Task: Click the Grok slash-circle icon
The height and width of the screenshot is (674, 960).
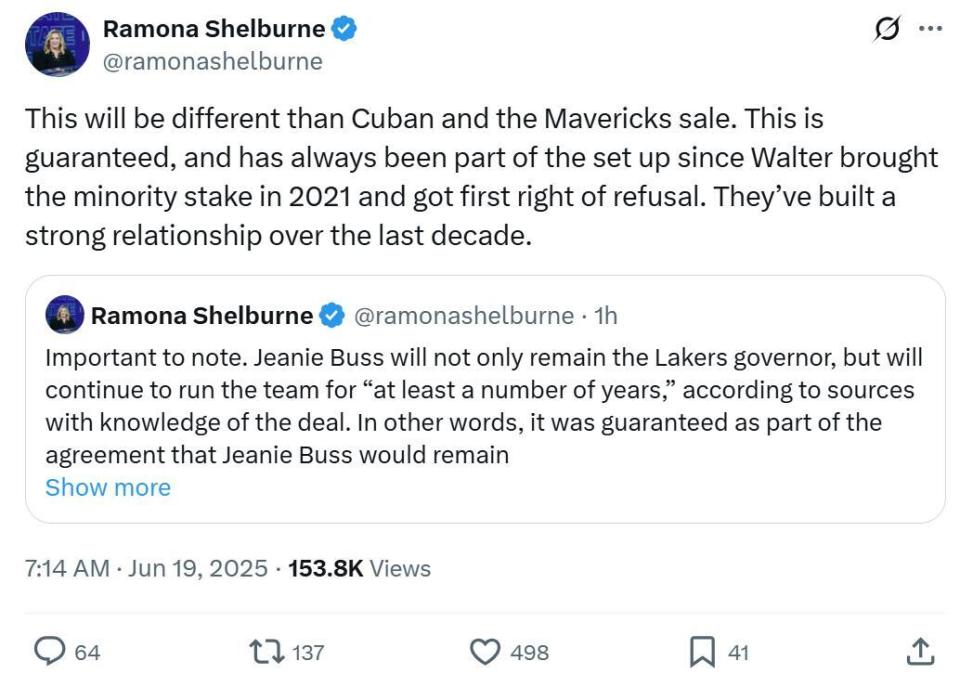Action: [887, 31]
